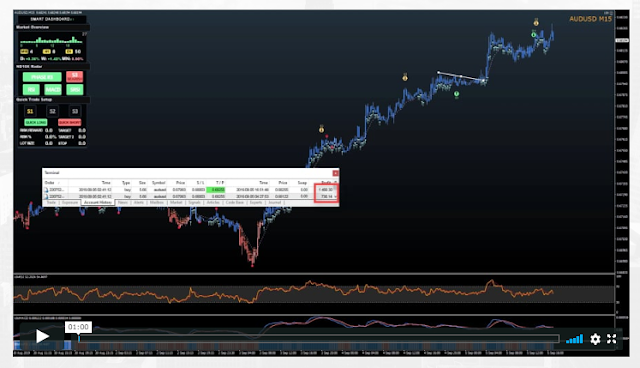Sort by the Symbol column header
Viewport: 640px width, 368px height.
[158, 183]
